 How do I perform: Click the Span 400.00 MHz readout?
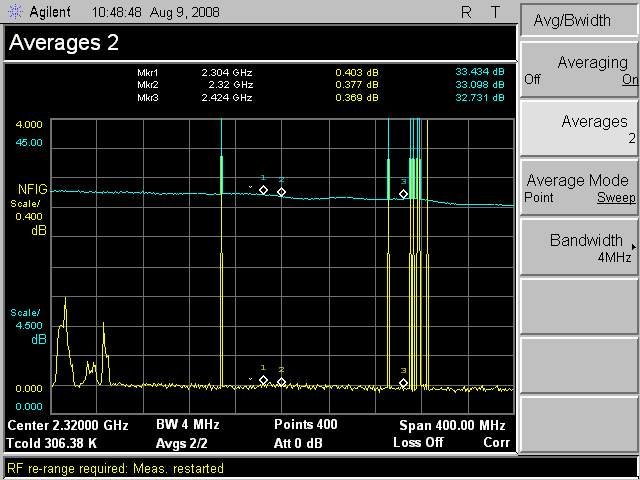(452, 426)
